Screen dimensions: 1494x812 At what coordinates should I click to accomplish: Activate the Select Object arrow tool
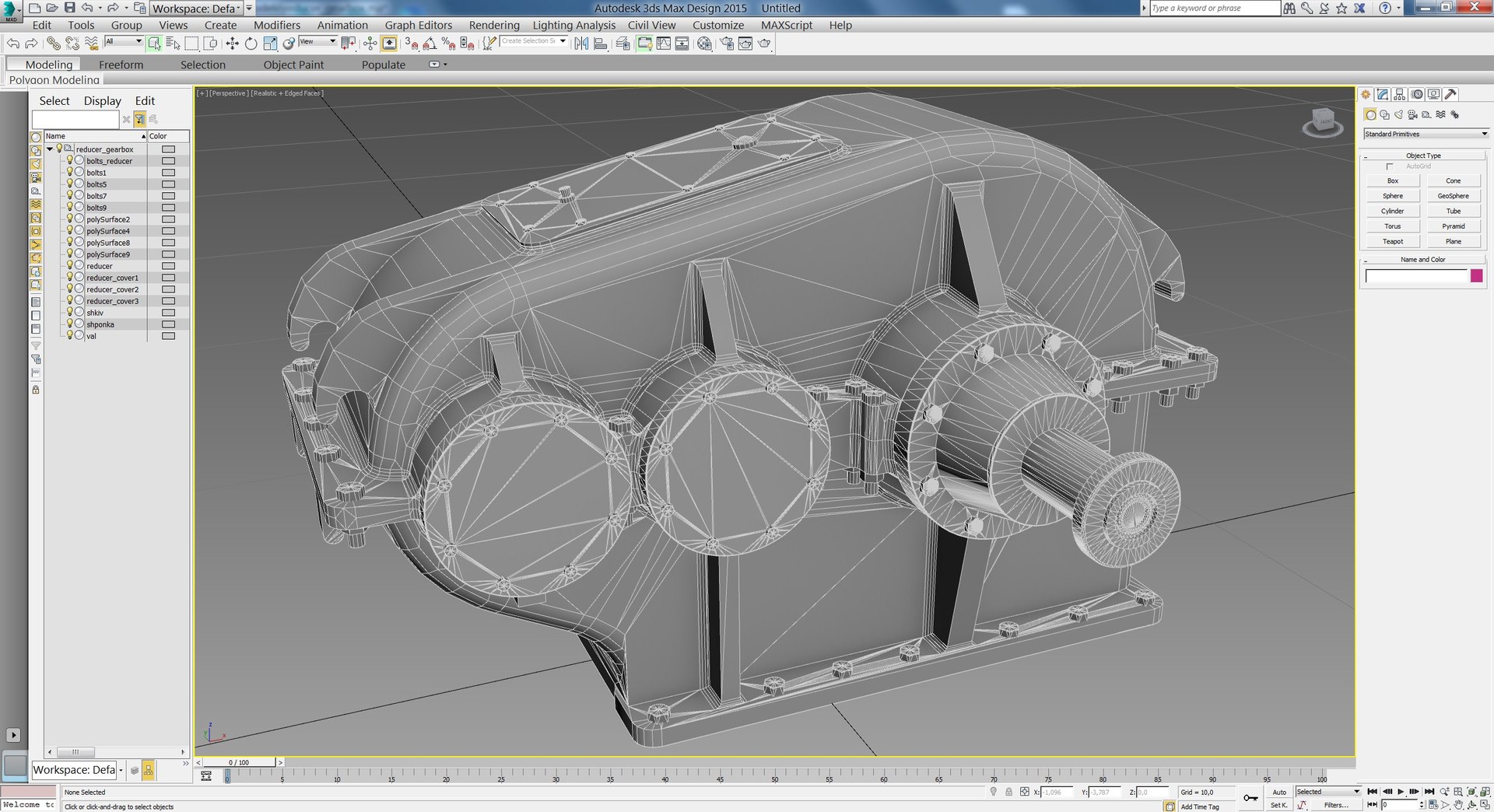click(x=154, y=44)
